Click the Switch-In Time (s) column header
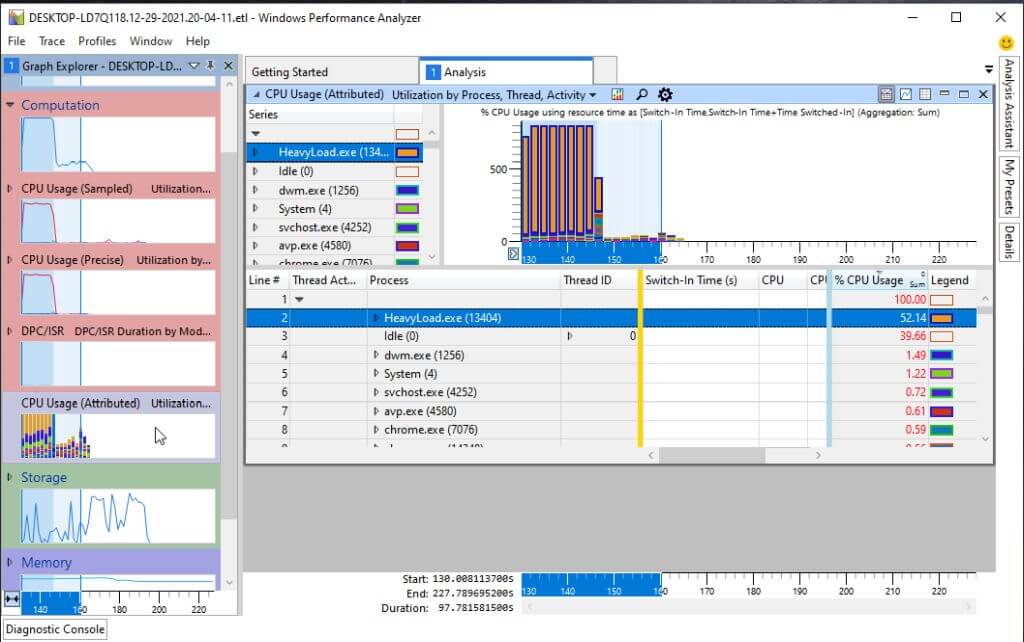Viewport: 1024px width, 642px height. (x=700, y=280)
